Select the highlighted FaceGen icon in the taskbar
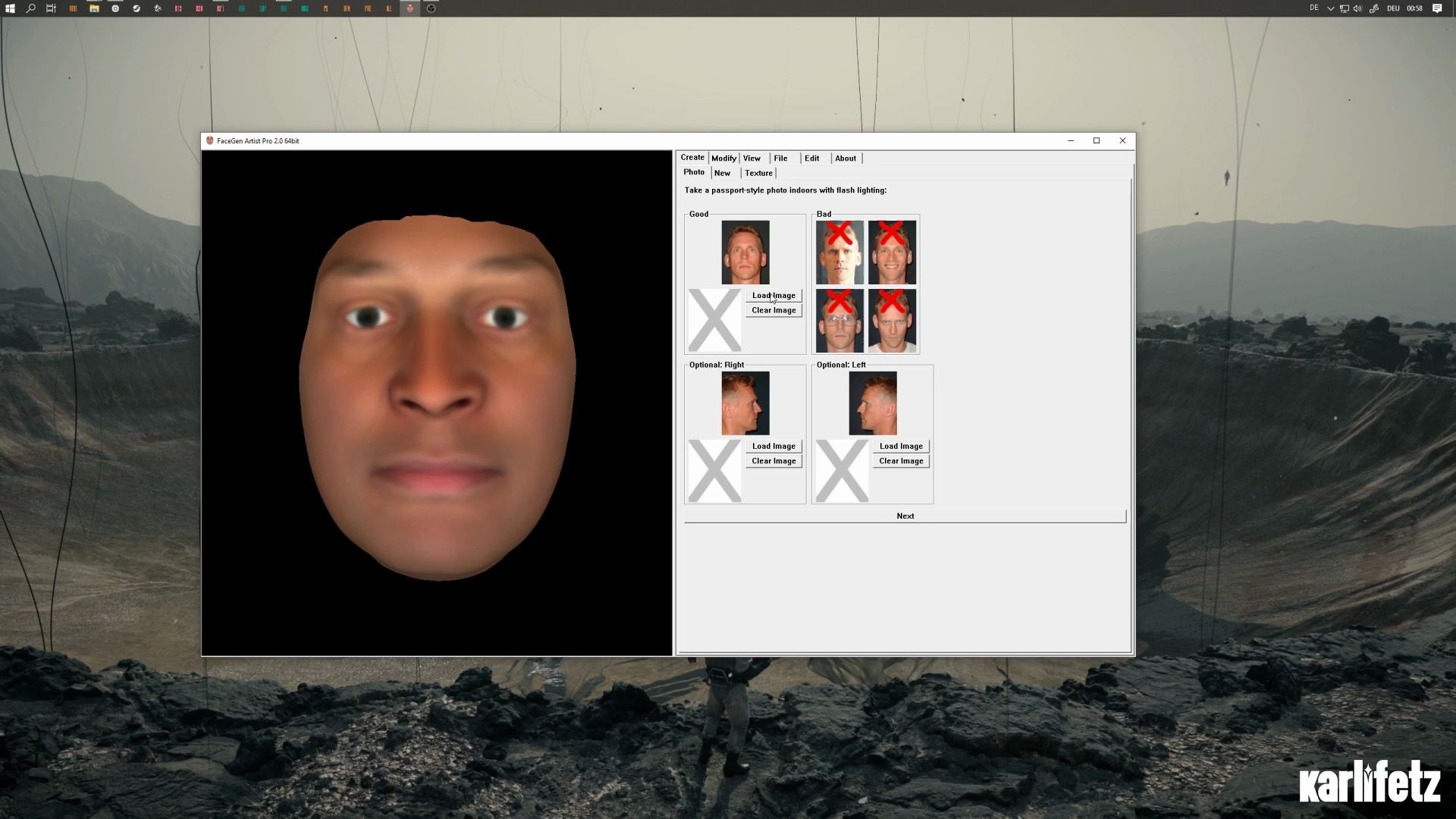This screenshot has height=819, width=1456. coord(409,8)
